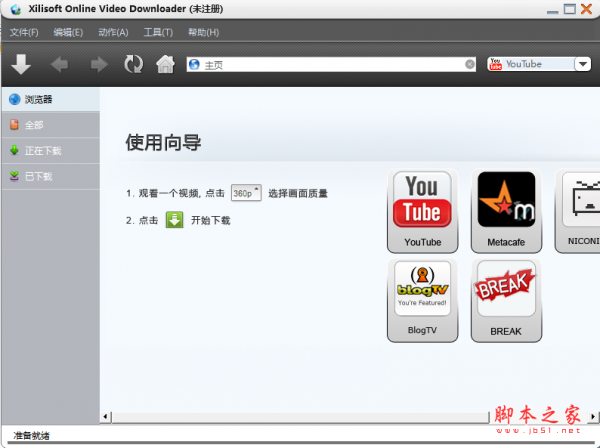Open the NICONICO site tile

[577, 211]
